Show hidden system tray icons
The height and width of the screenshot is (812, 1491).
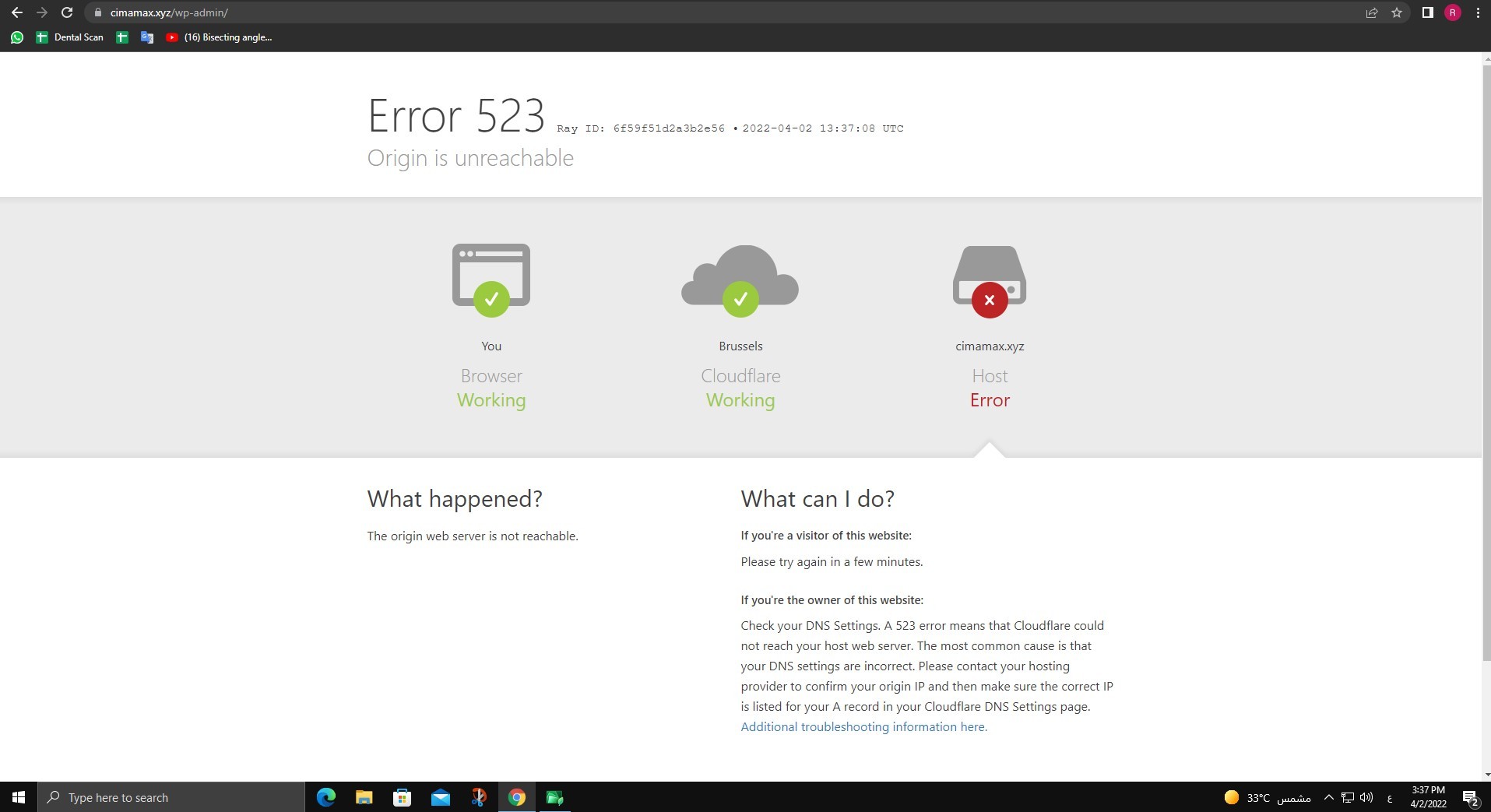[x=1328, y=797]
